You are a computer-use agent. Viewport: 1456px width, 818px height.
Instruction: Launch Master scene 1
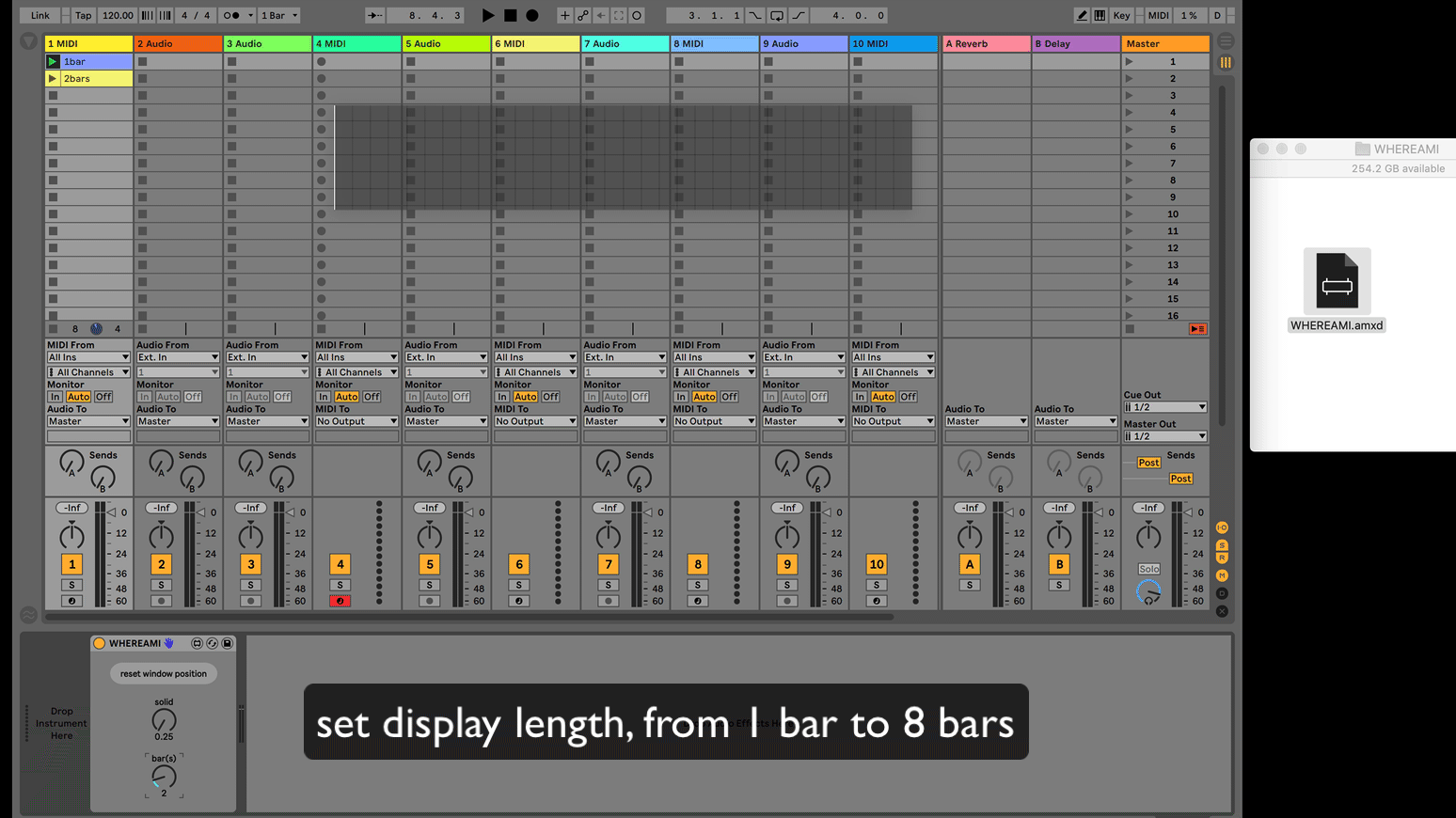tap(1129, 61)
